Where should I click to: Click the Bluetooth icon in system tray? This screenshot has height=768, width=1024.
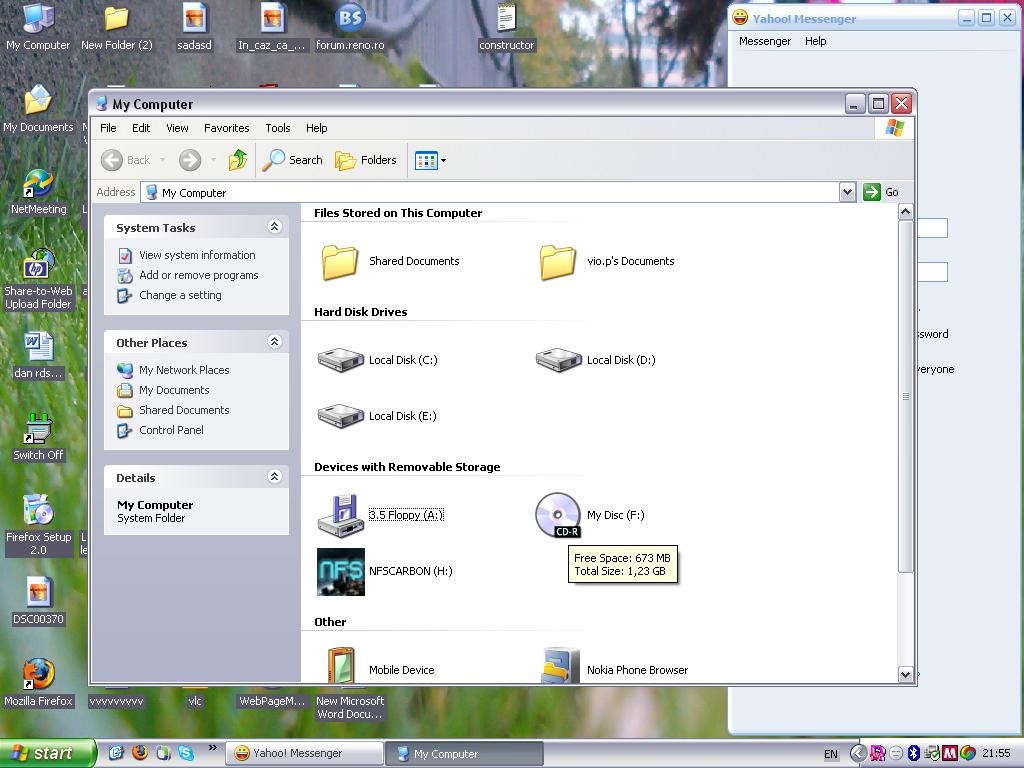pos(914,753)
